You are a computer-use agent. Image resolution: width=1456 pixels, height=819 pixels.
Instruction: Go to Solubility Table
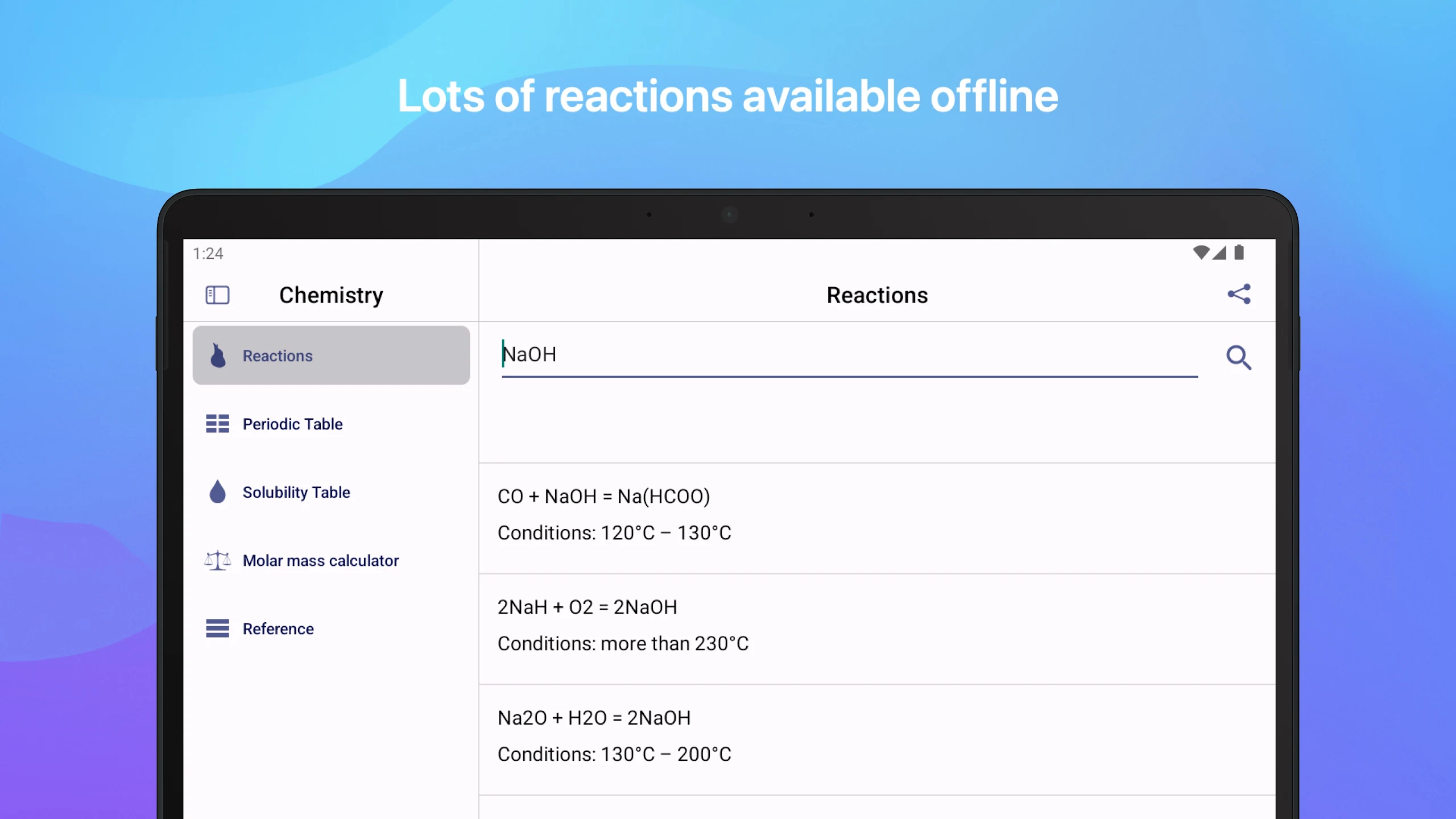click(x=296, y=492)
